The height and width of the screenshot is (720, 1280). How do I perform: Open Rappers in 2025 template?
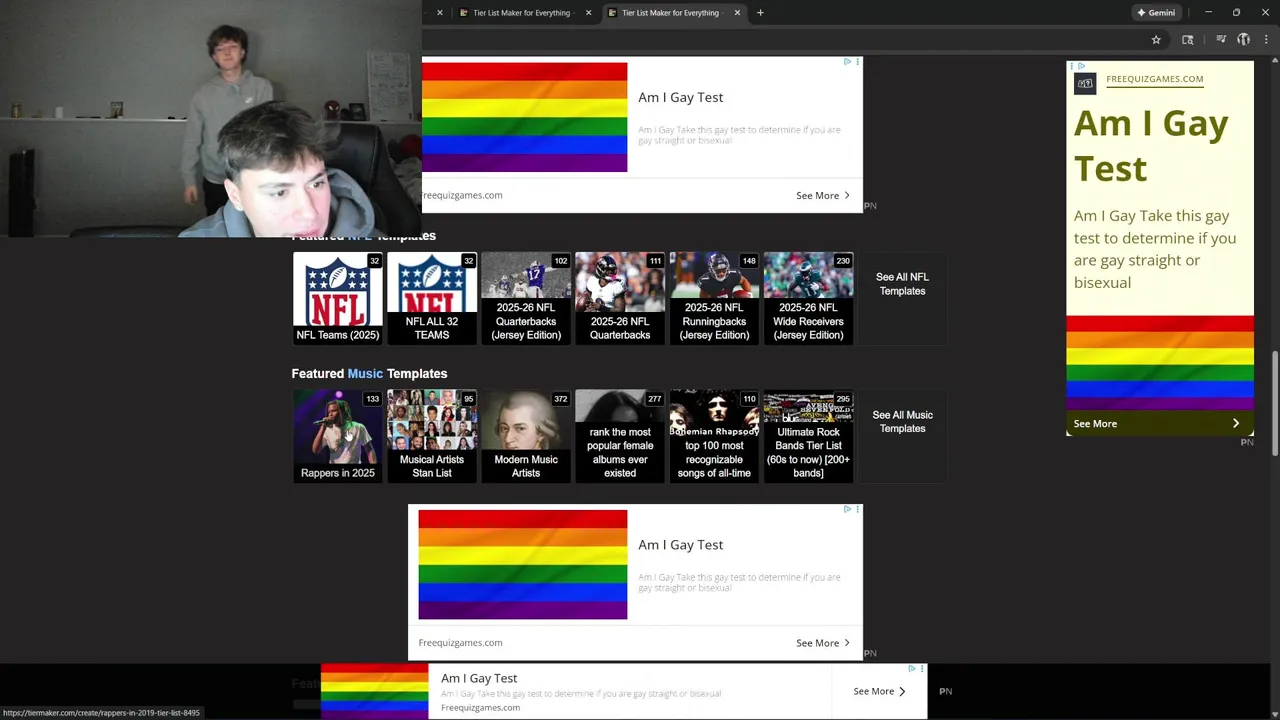(x=338, y=436)
